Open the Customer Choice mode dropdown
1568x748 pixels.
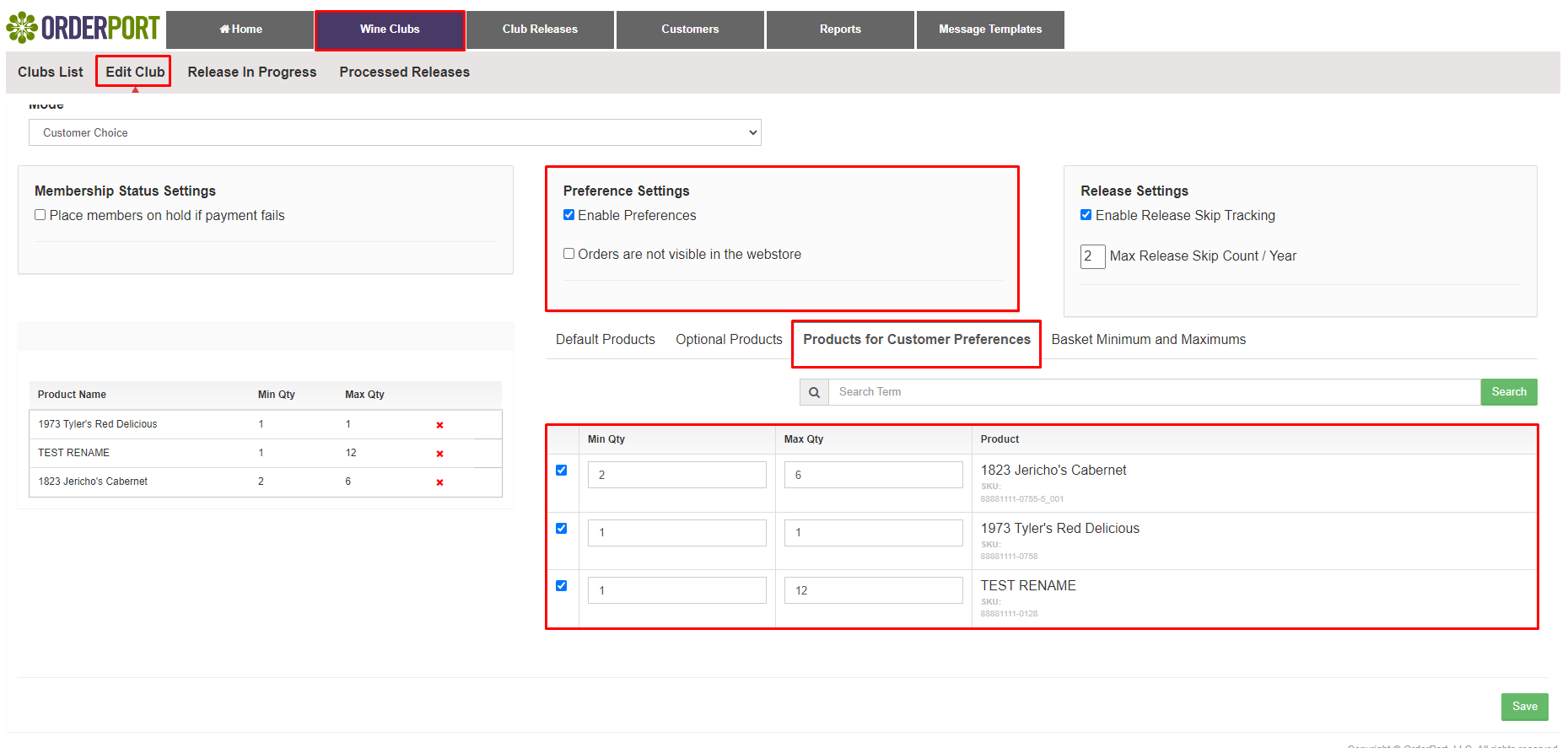pos(395,132)
